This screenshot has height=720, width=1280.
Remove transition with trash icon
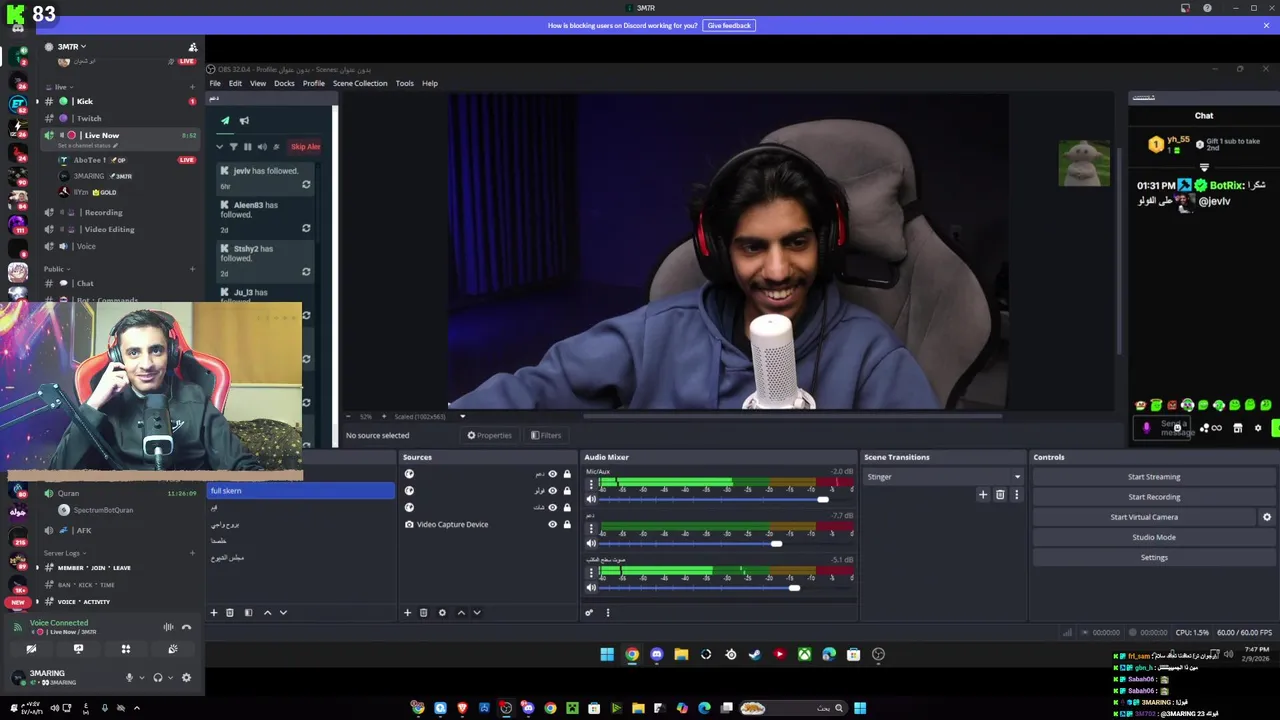coord(1000,494)
